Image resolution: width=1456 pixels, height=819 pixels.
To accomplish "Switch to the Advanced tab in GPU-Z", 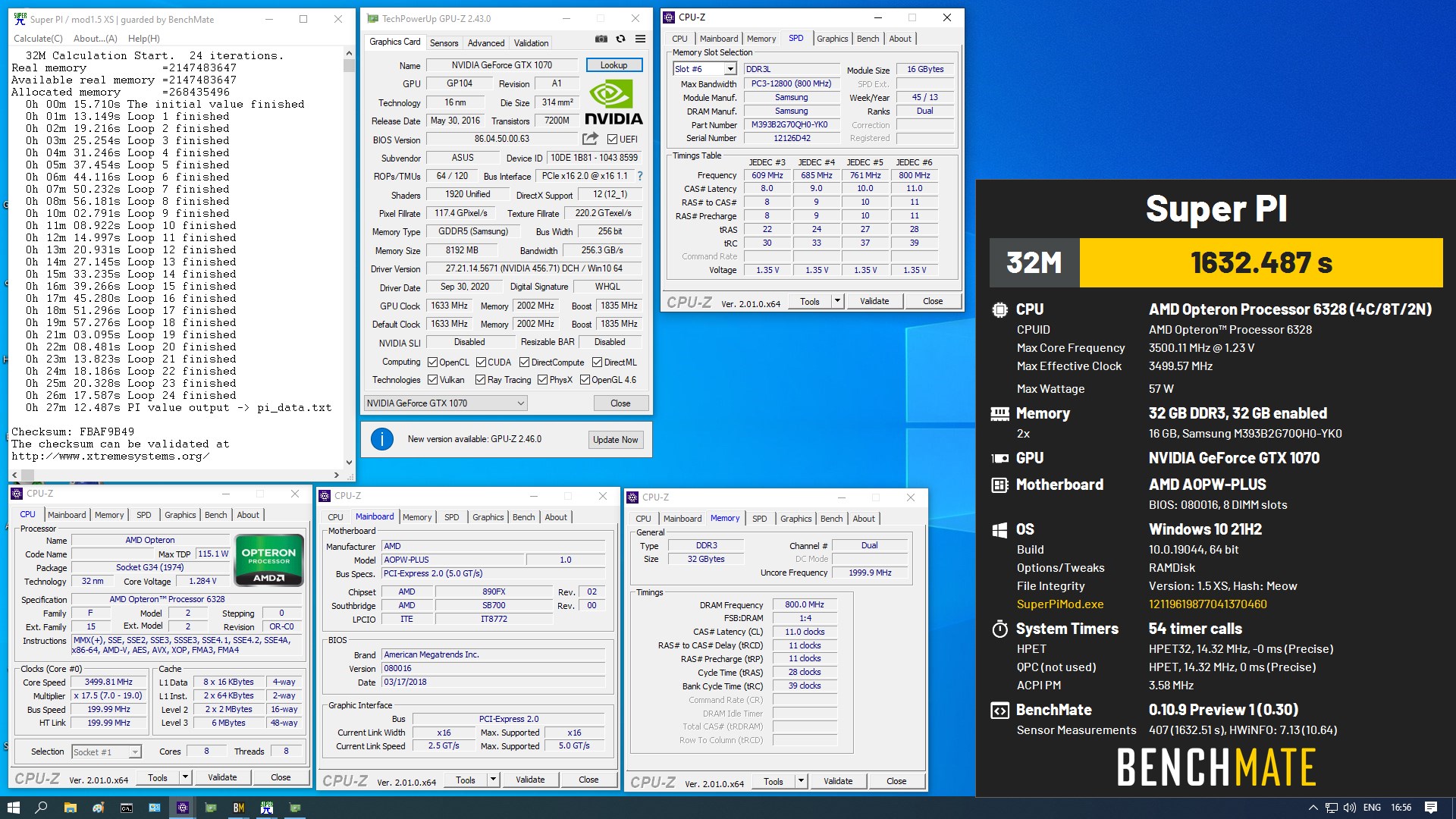I will [x=486, y=43].
